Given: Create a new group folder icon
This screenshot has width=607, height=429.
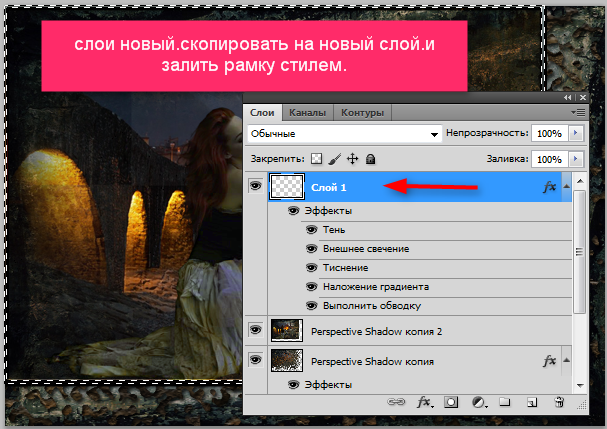Looking at the screenshot, I should [x=504, y=402].
